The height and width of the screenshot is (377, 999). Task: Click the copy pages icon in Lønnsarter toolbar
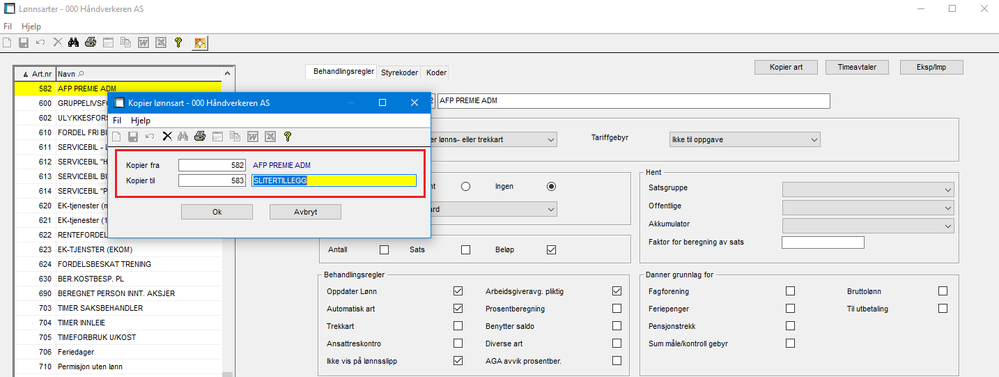(126, 43)
